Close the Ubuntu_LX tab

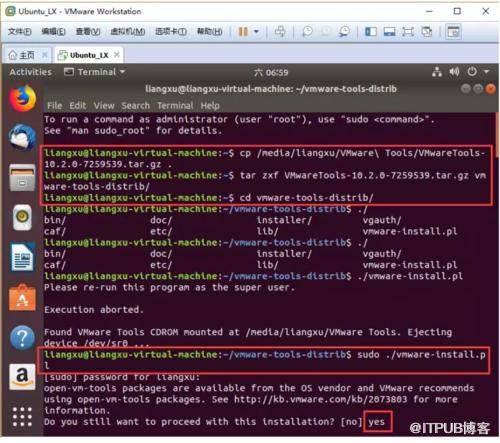point(116,55)
